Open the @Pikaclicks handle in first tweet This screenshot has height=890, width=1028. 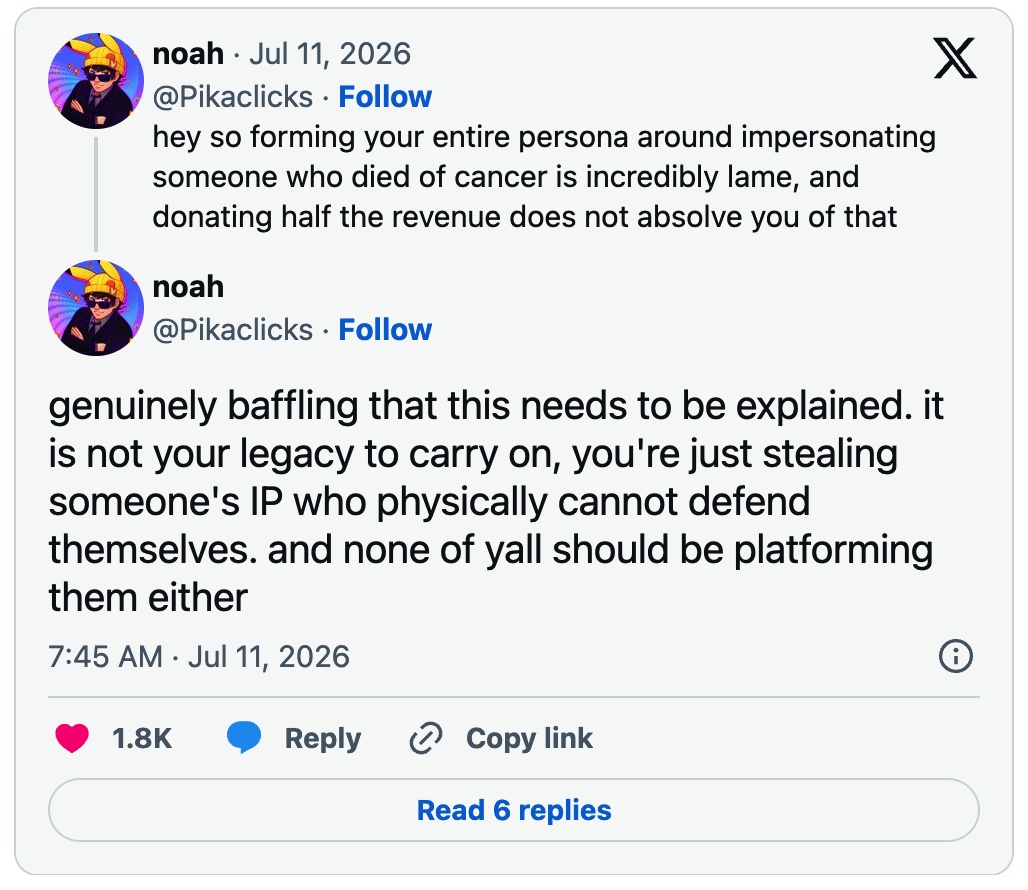[x=233, y=97]
